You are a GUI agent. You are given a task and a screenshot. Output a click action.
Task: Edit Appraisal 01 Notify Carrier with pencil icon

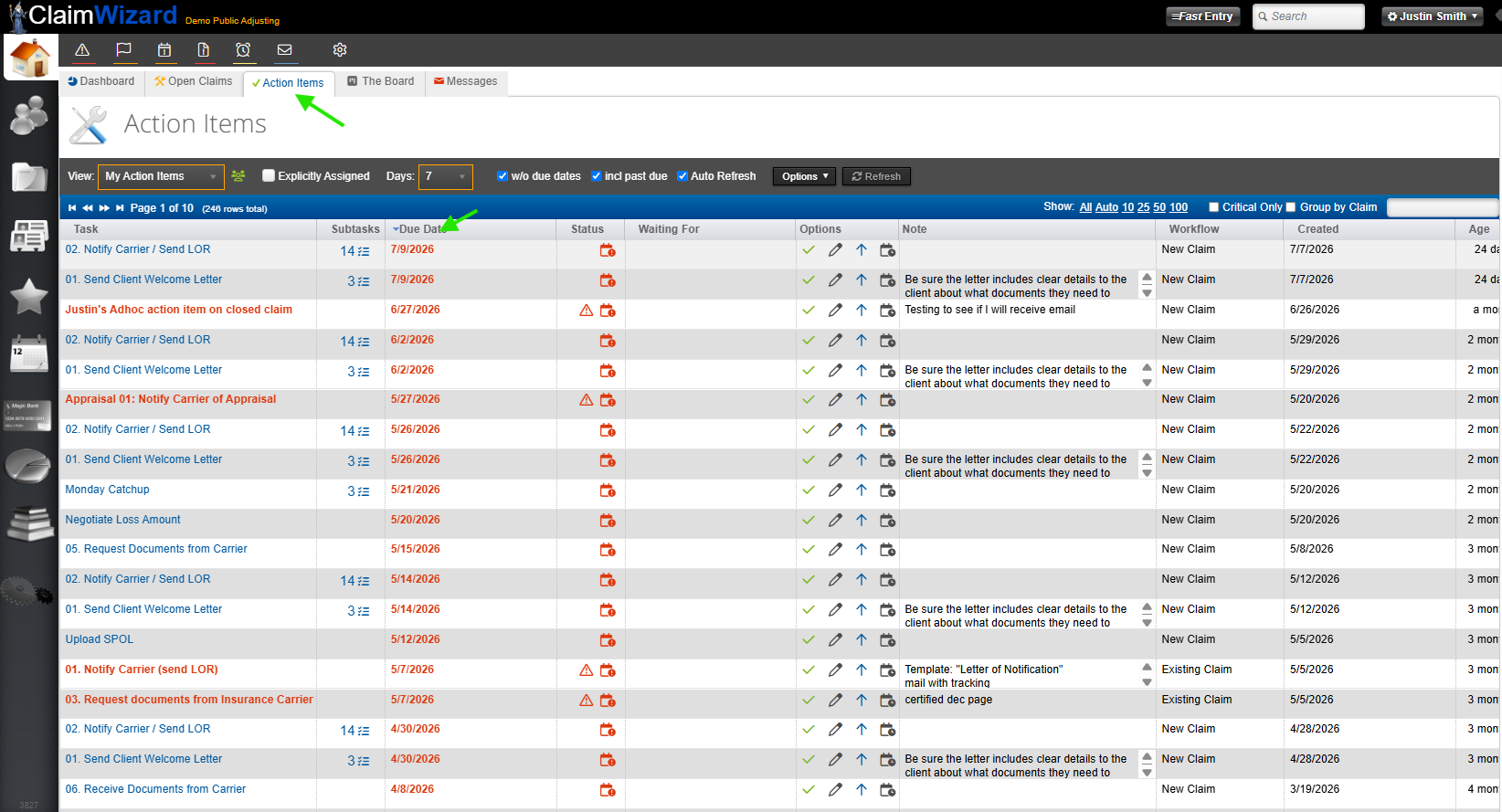(835, 400)
